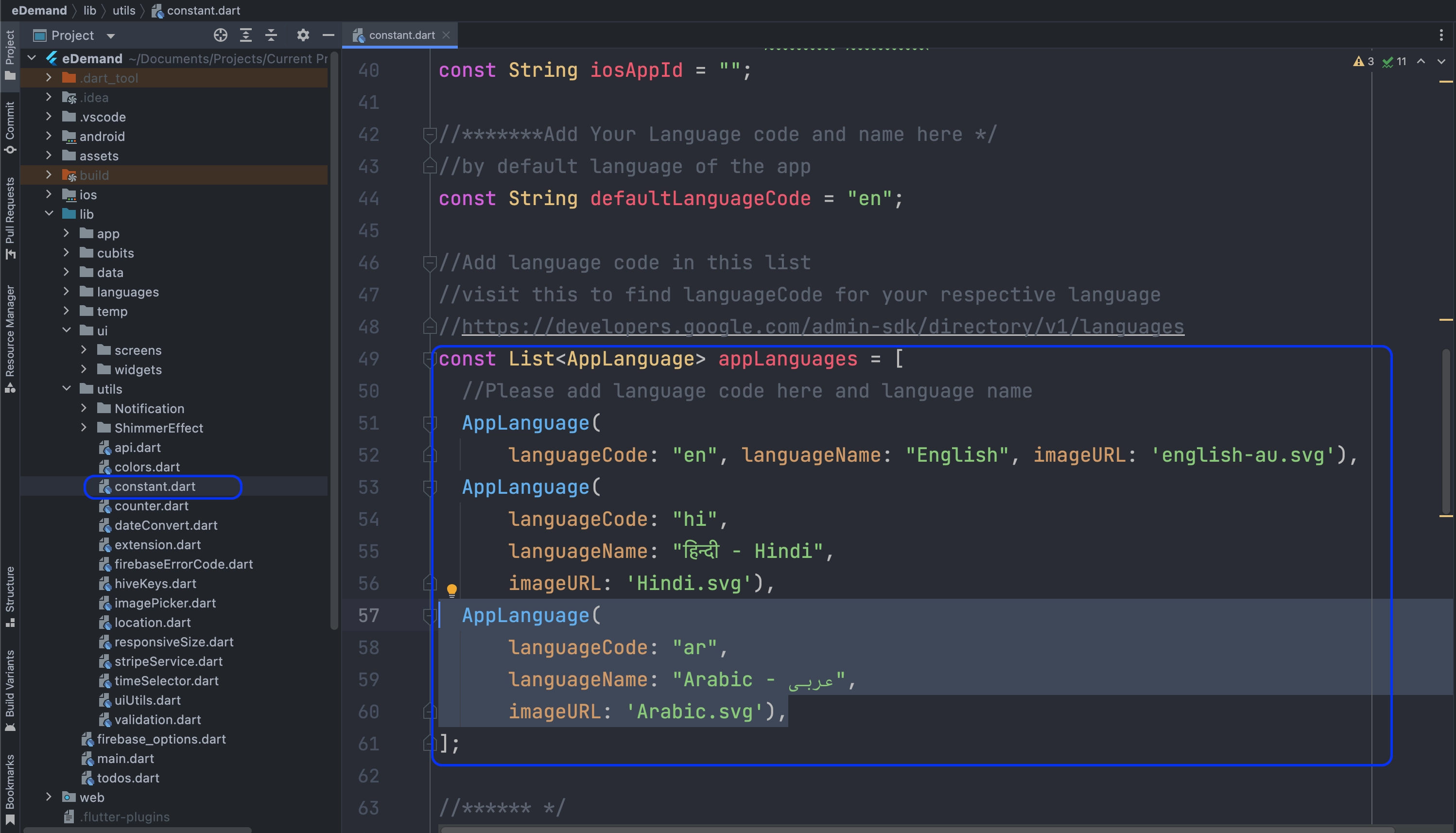Click the Select Opened File target icon
Screen dimensions: 1456x833
point(220,35)
